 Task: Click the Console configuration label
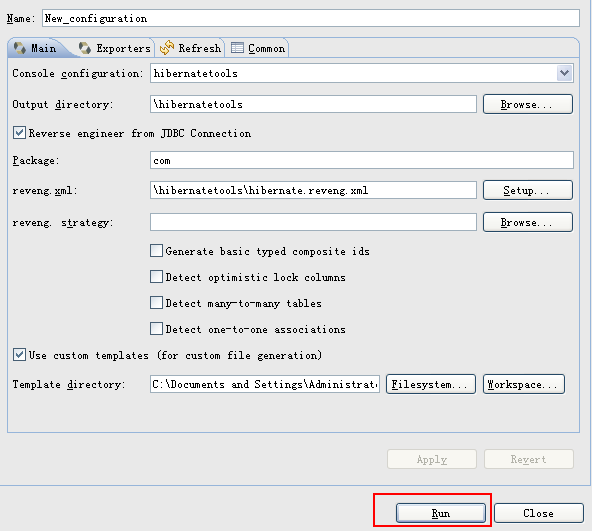pos(78,73)
